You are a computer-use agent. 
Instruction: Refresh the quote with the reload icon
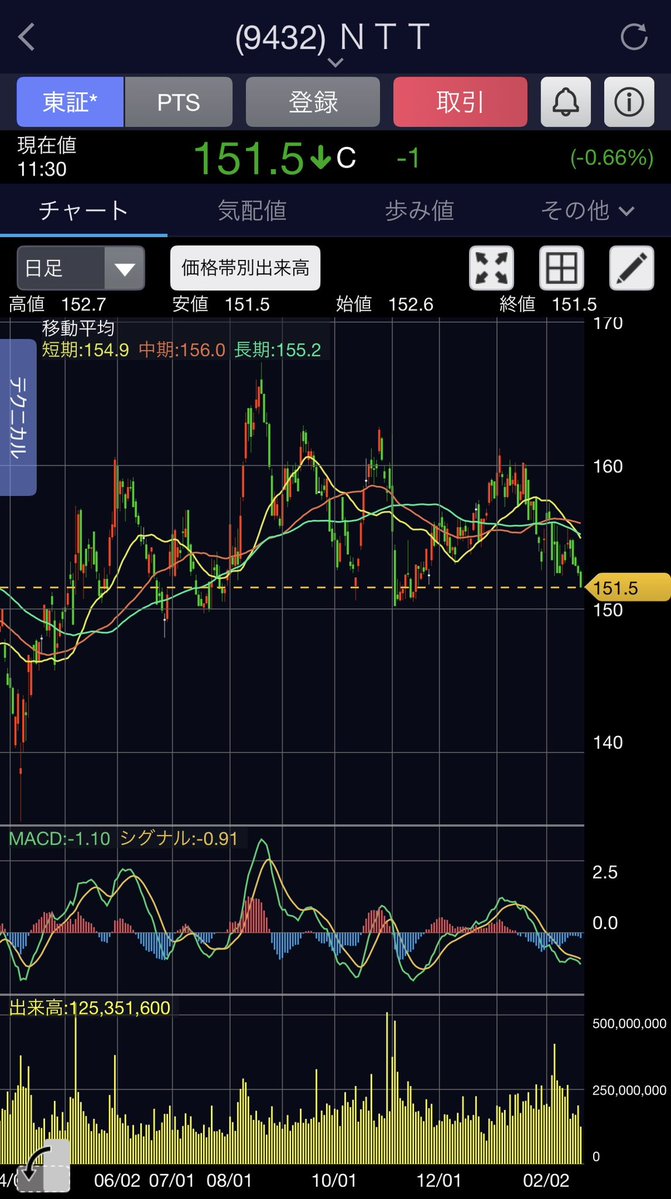pyautogui.click(x=634, y=37)
